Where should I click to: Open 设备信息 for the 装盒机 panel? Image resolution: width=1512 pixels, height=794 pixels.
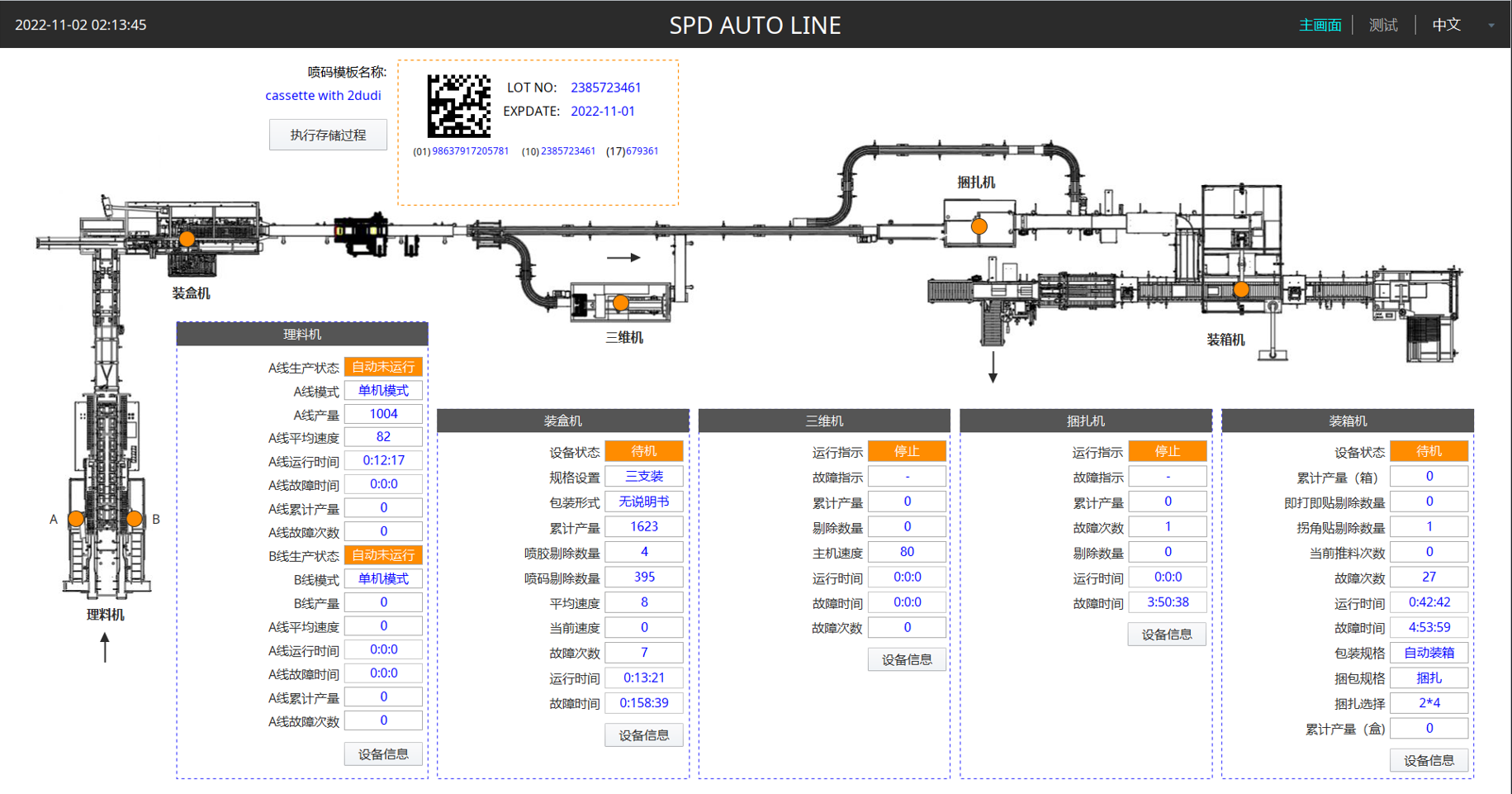644,735
